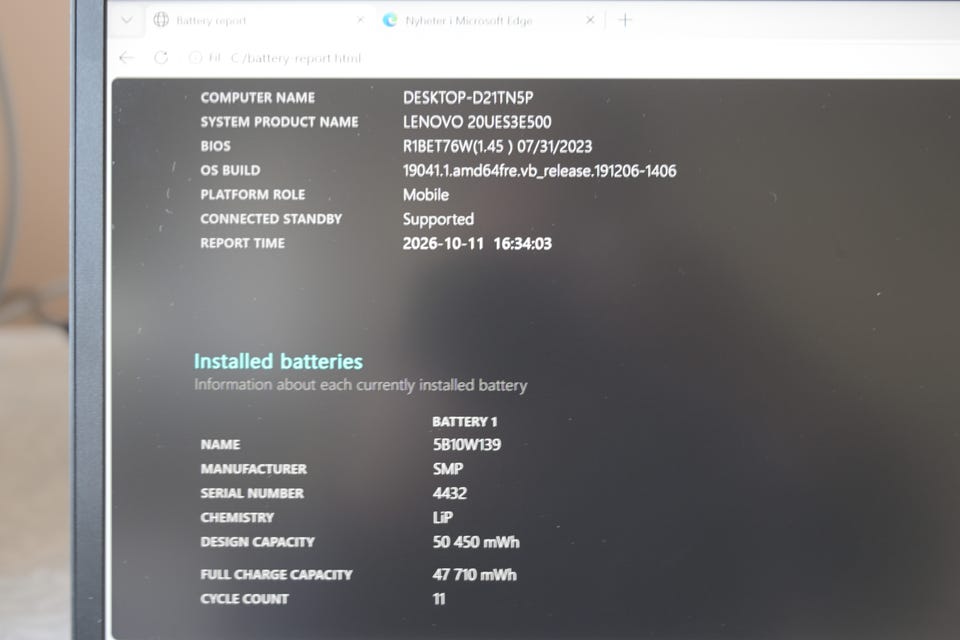
Task: Select report time '2026-10-11 16:34:03'
Action: pyautogui.click(x=477, y=244)
